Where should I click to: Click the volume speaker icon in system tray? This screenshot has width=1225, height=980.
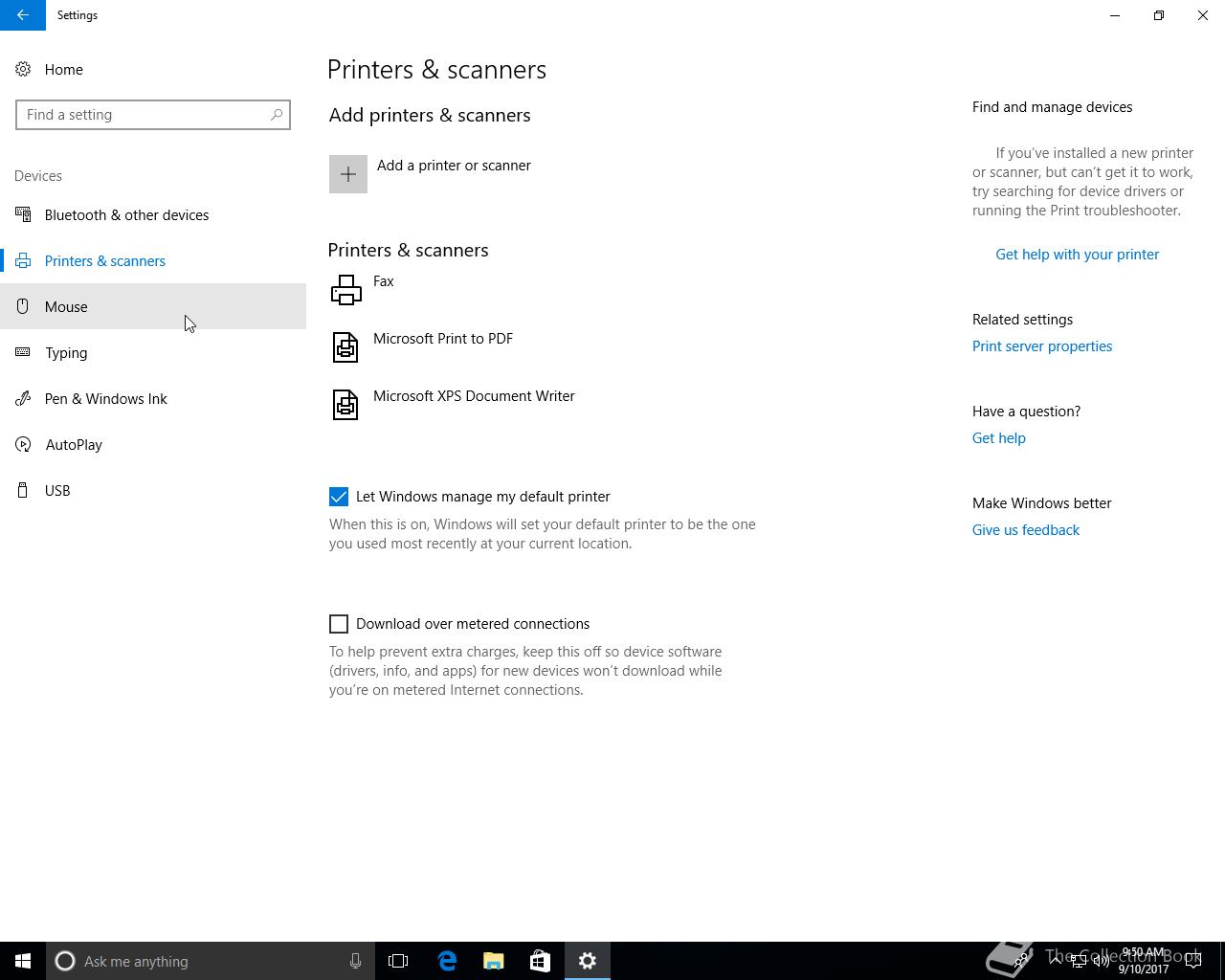(1102, 961)
